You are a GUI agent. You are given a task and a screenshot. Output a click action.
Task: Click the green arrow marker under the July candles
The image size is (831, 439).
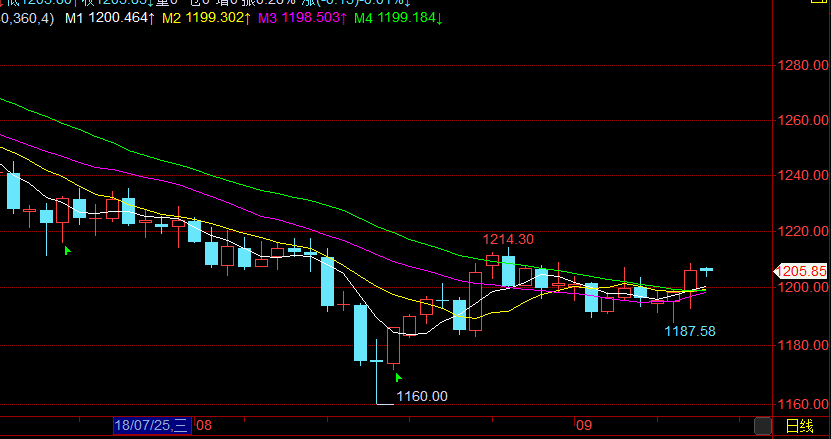pyautogui.click(x=67, y=250)
